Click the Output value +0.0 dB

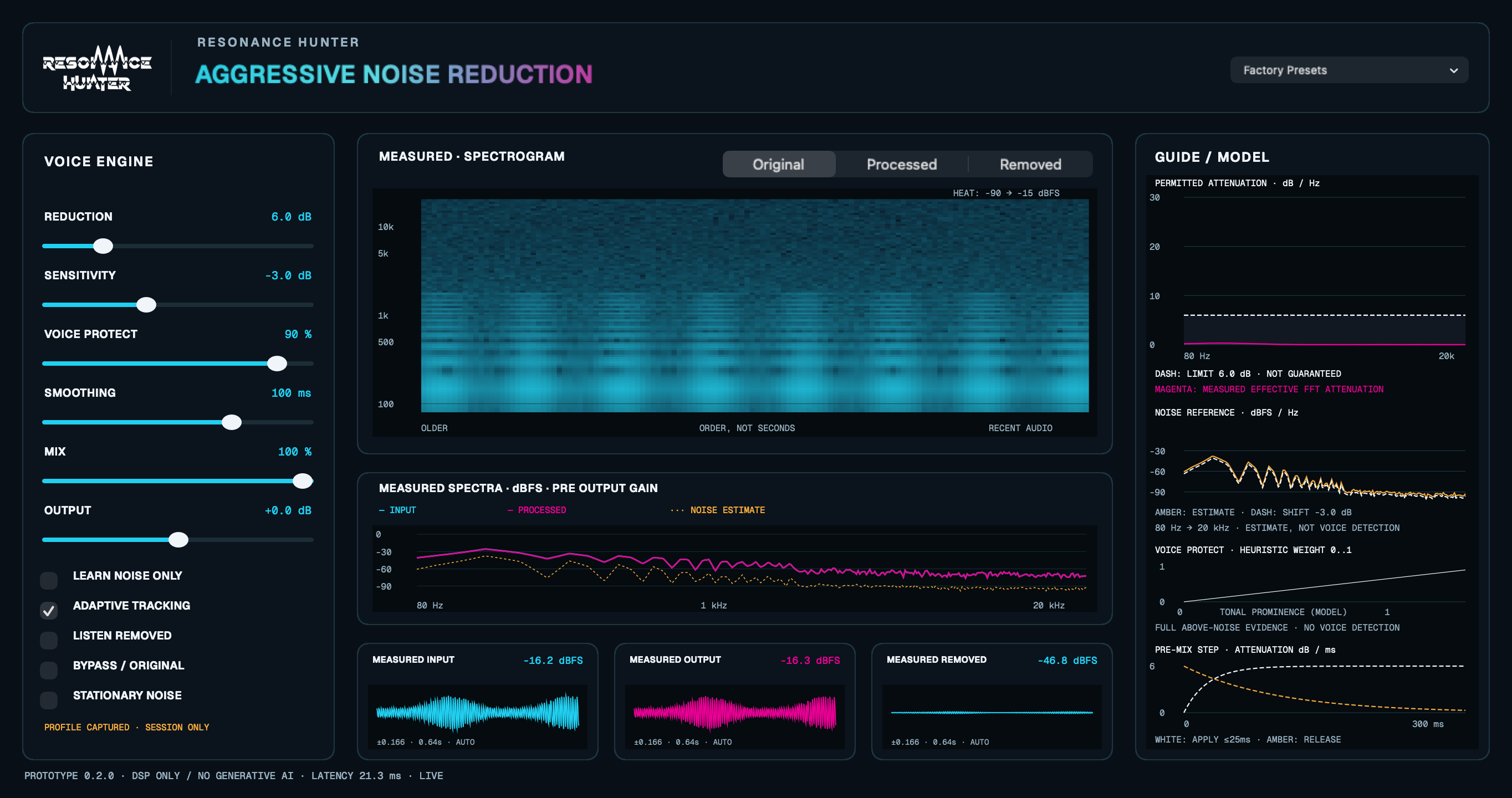[x=288, y=510]
